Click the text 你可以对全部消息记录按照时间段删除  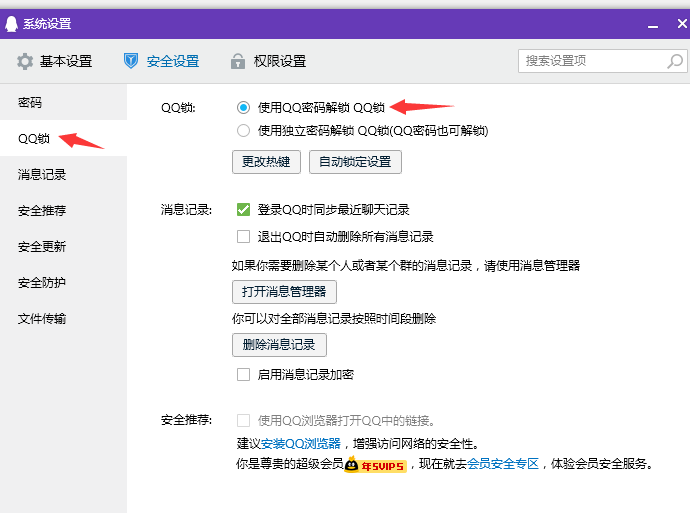tap(334, 319)
